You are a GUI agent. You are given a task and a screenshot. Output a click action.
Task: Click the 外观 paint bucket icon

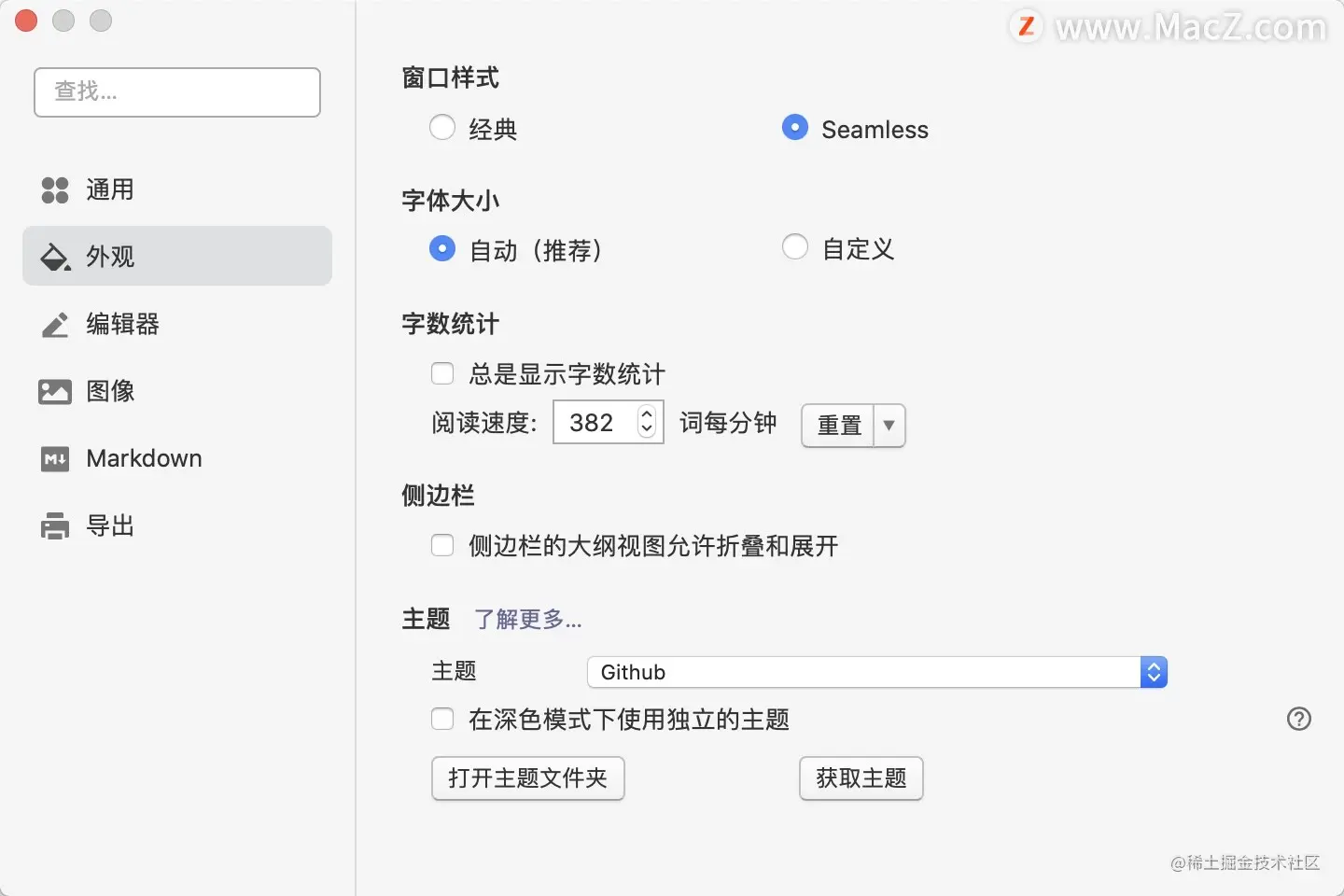click(55, 257)
